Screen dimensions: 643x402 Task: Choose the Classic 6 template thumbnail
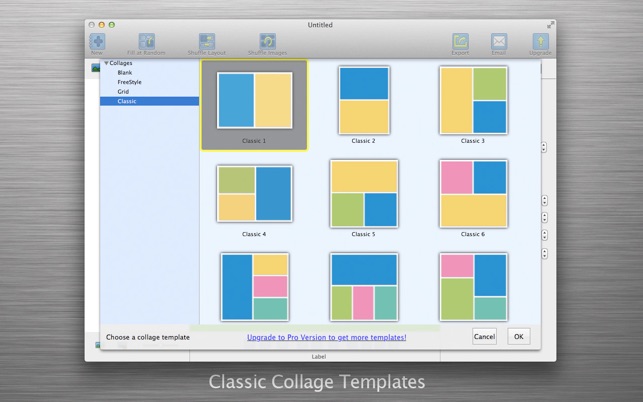pyautogui.click(x=473, y=193)
